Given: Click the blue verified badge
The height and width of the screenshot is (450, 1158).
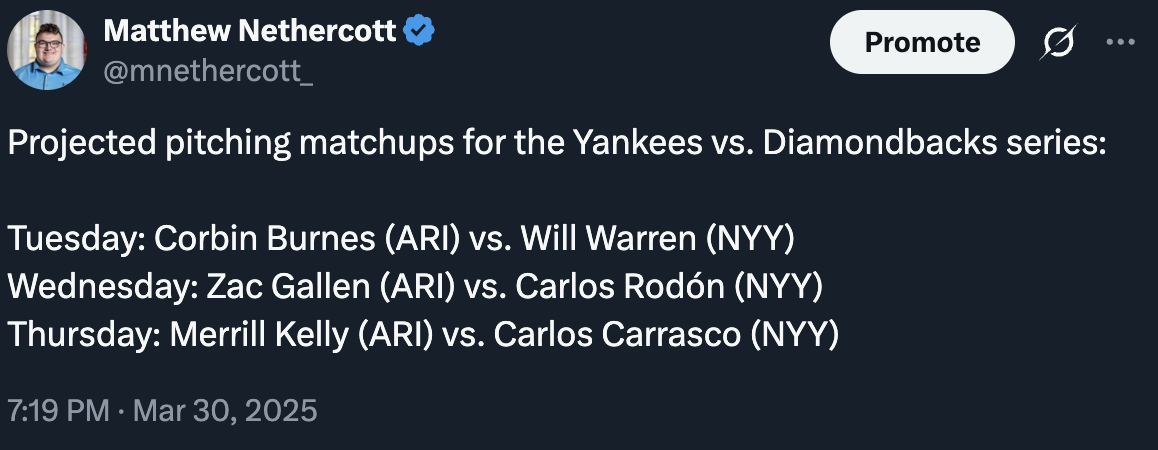Looking at the screenshot, I should point(419,31).
